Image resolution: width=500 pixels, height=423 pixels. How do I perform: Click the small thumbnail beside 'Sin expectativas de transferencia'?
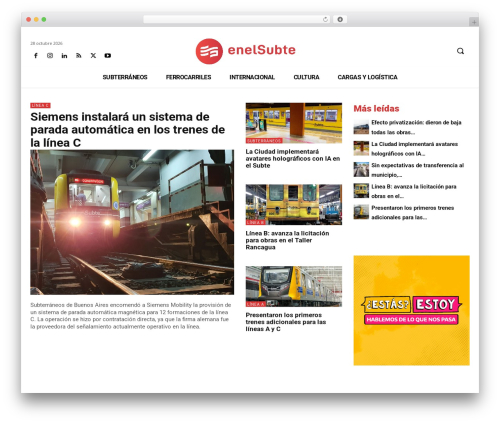point(361,170)
